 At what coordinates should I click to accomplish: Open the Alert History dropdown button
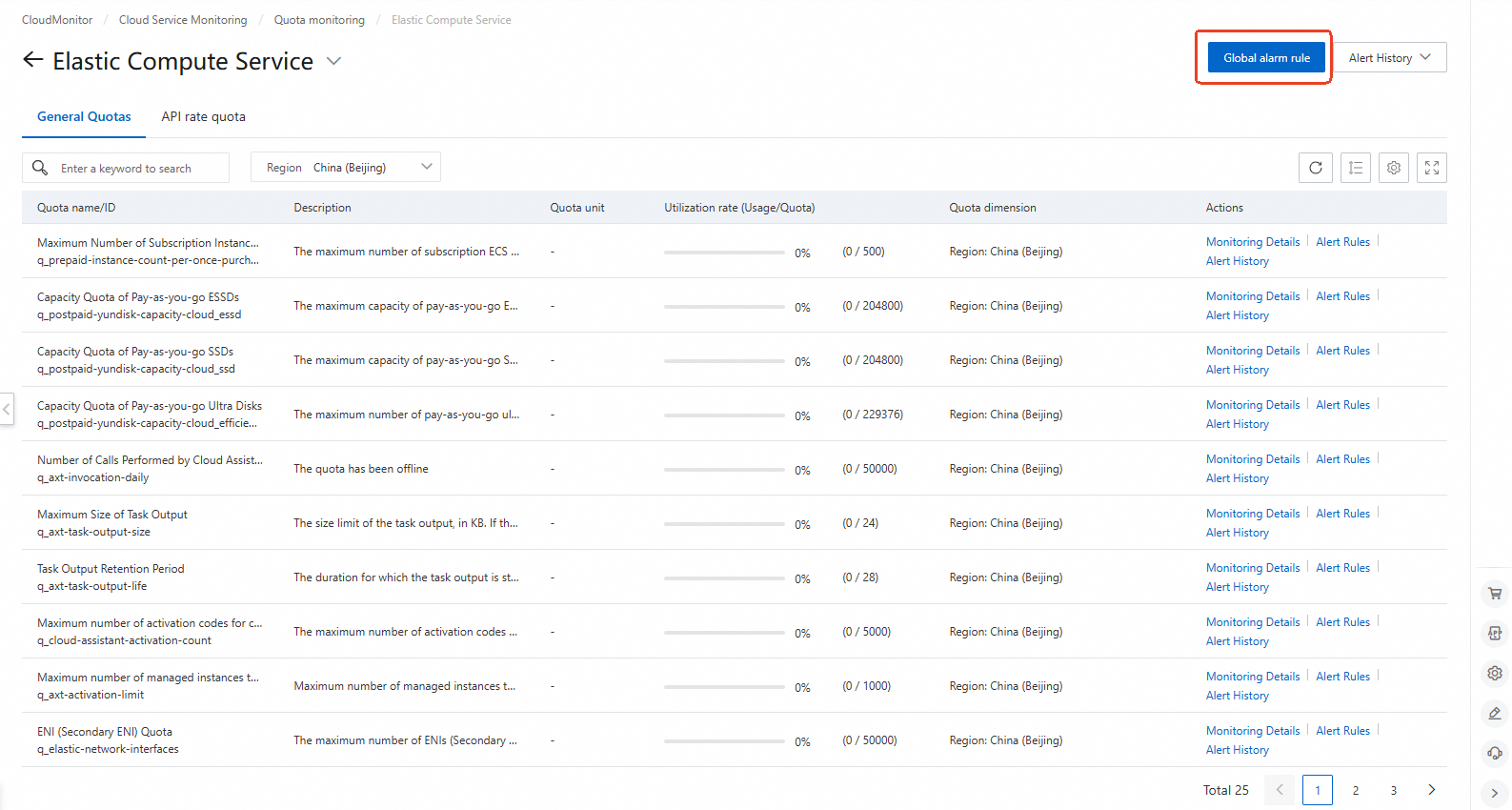pyautogui.click(x=1390, y=57)
